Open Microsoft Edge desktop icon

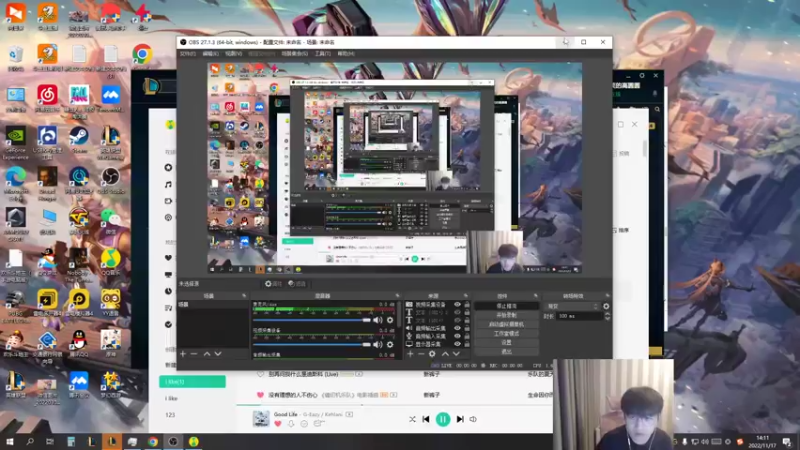[x=15, y=184]
